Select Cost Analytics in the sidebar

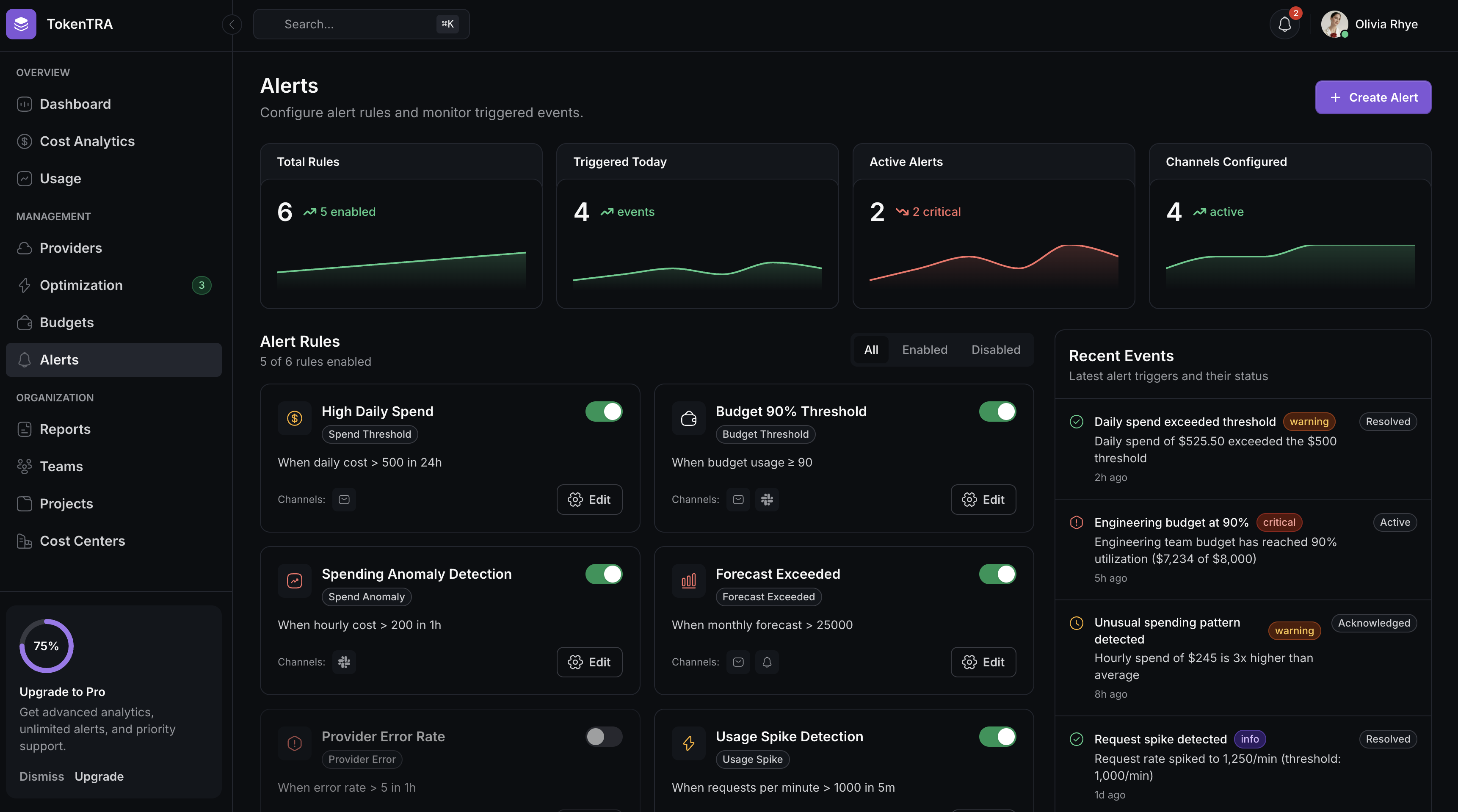point(87,141)
